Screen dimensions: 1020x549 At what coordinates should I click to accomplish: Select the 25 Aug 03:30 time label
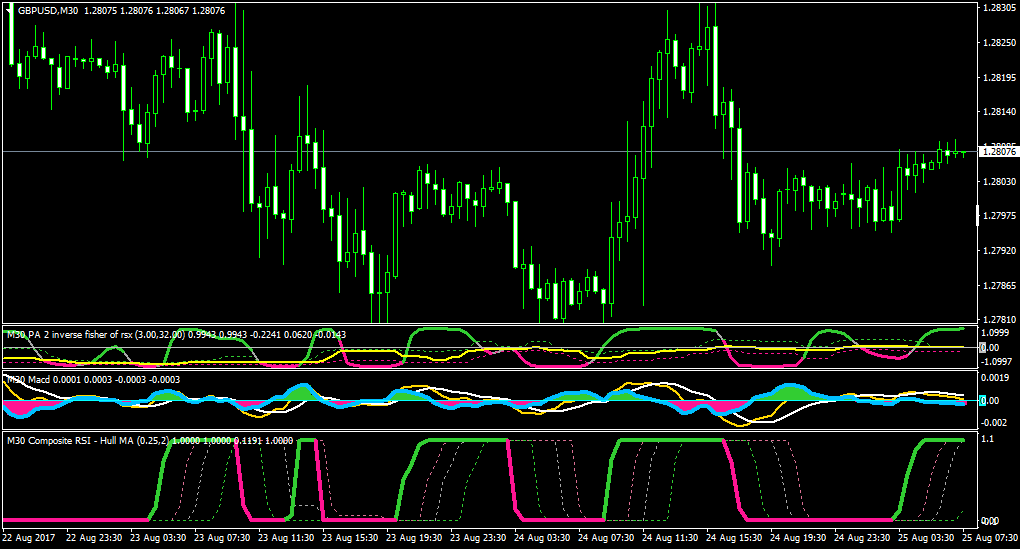click(926, 538)
